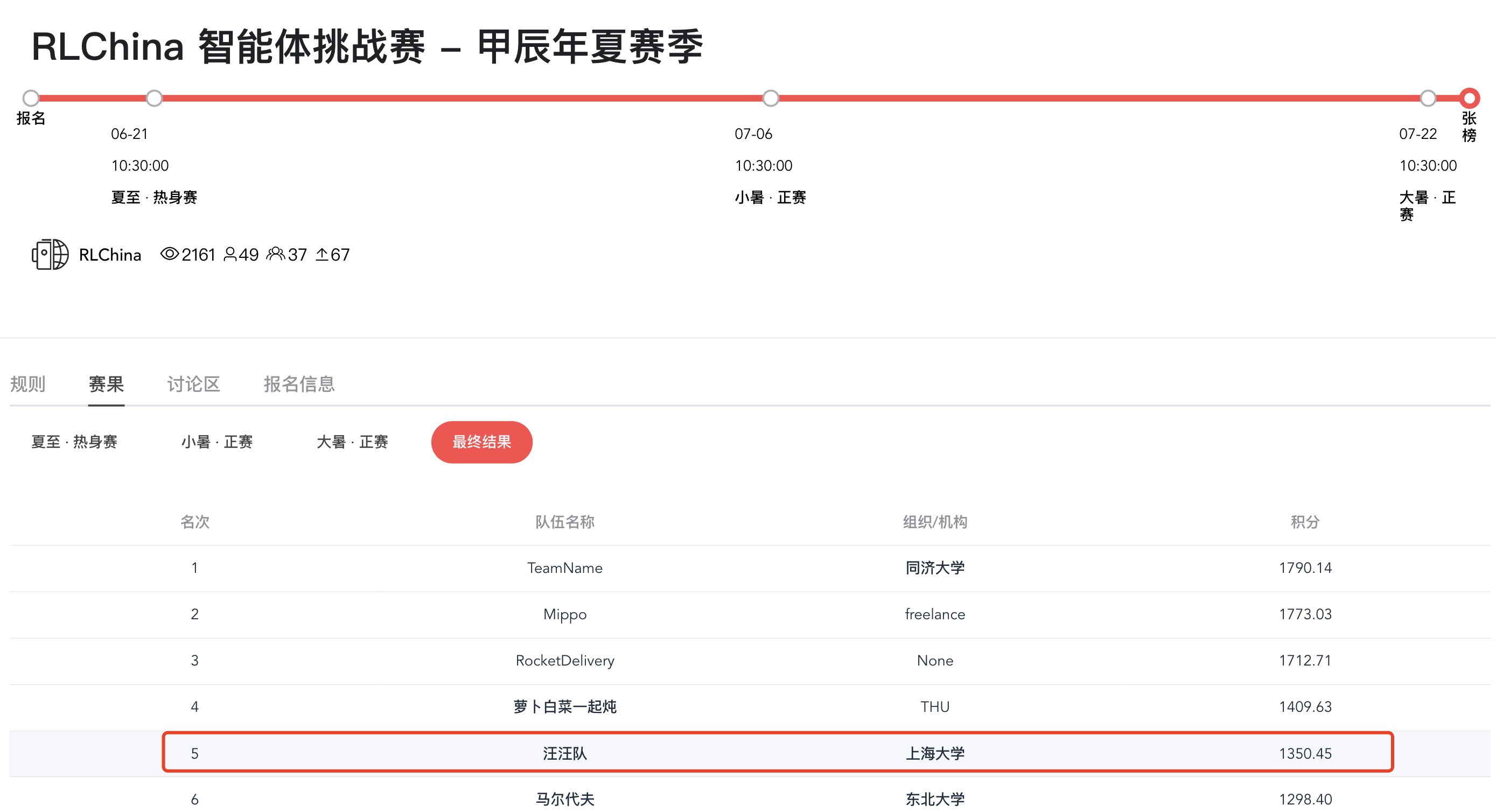
Task: Click the score 1350.45
Action: point(1305,753)
